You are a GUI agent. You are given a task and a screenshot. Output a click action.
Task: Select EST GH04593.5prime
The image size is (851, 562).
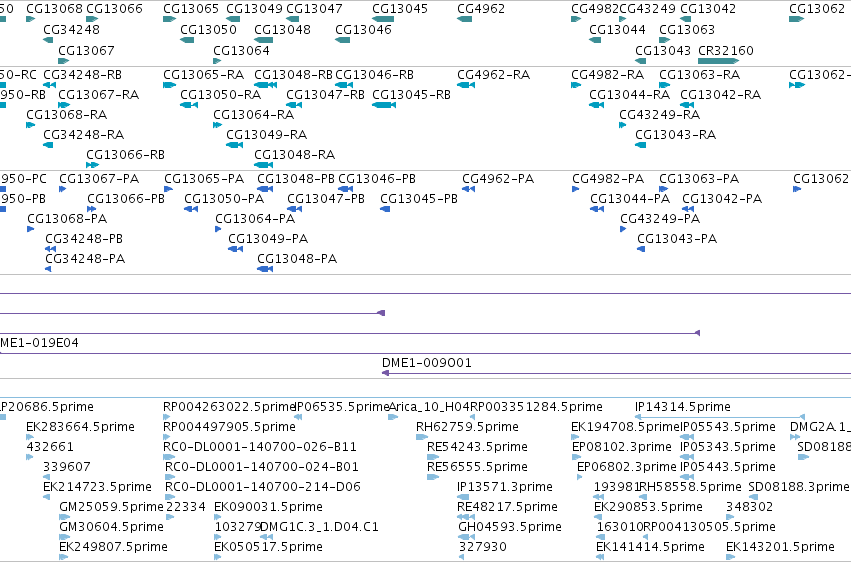(x=510, y=527)
